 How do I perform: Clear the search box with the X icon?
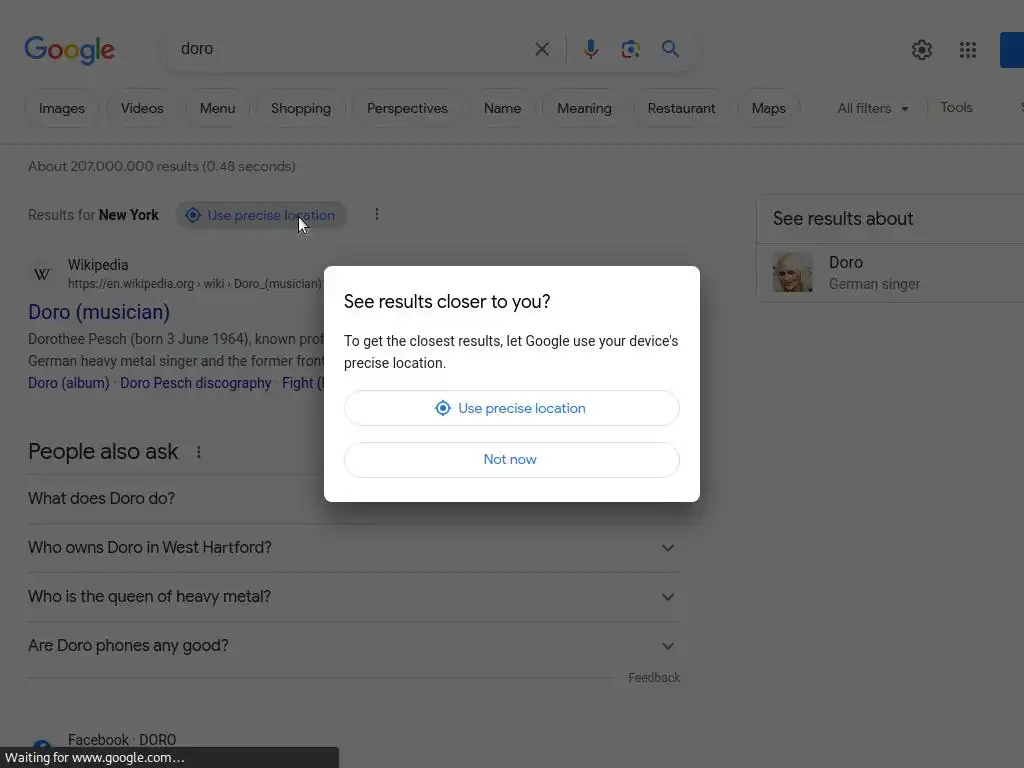point(541,49)
